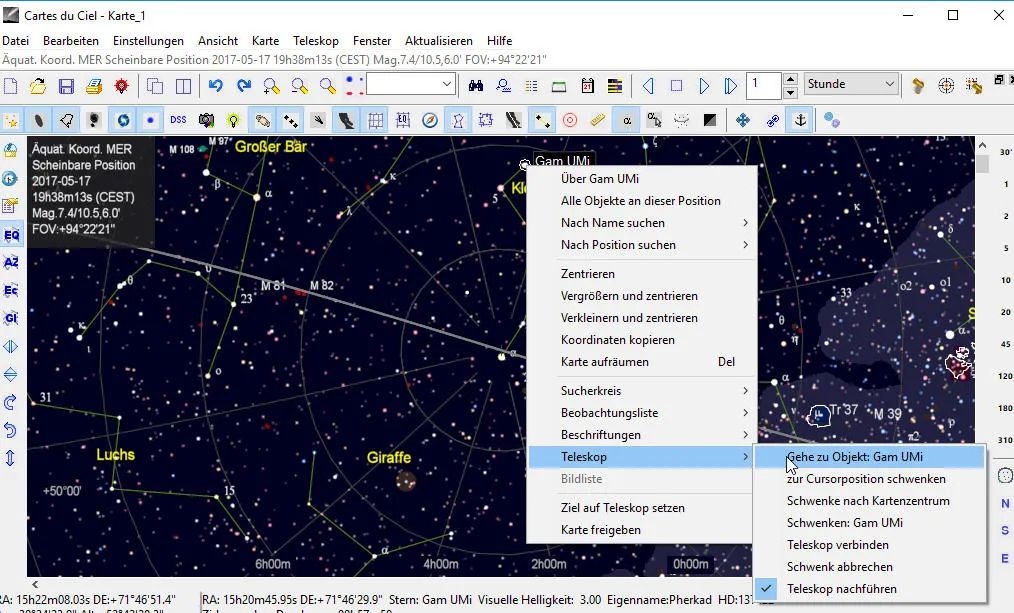Click the calendar icon in toolbar
The height and width of the screenshot is (613, 1014).
coord(587,86)
